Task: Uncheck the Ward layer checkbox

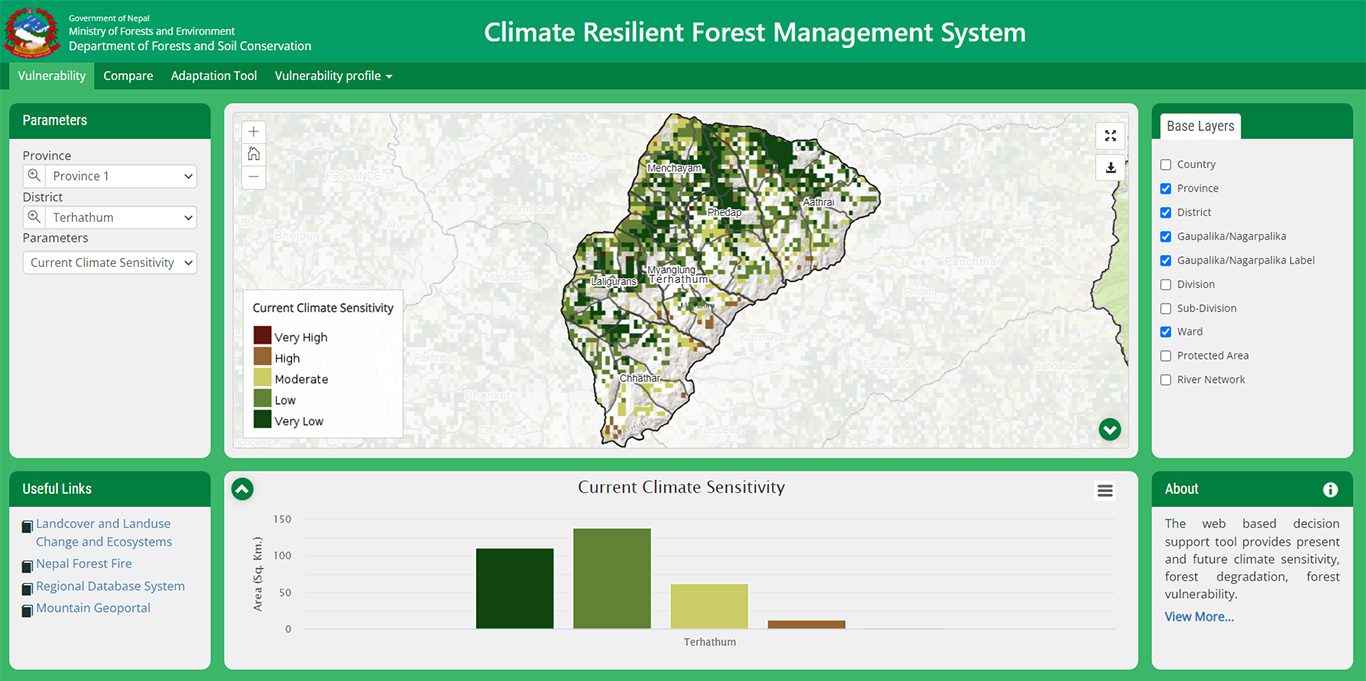Action: tap(1166, 332)
